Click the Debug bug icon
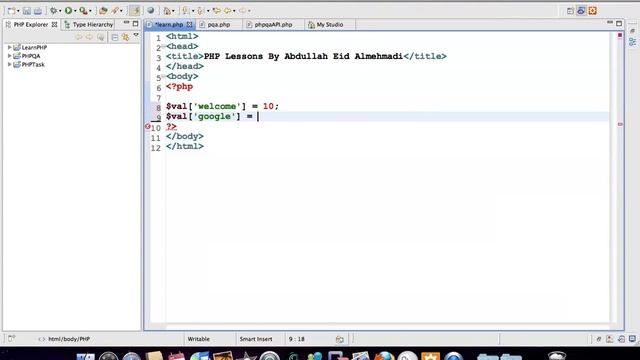 [53, 11]
